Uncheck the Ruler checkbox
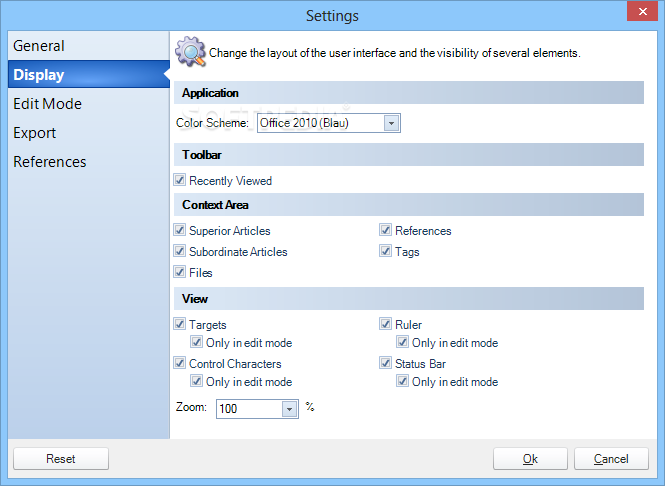Image resolution: width=665 pixels, height=486 pixels. 386,324
